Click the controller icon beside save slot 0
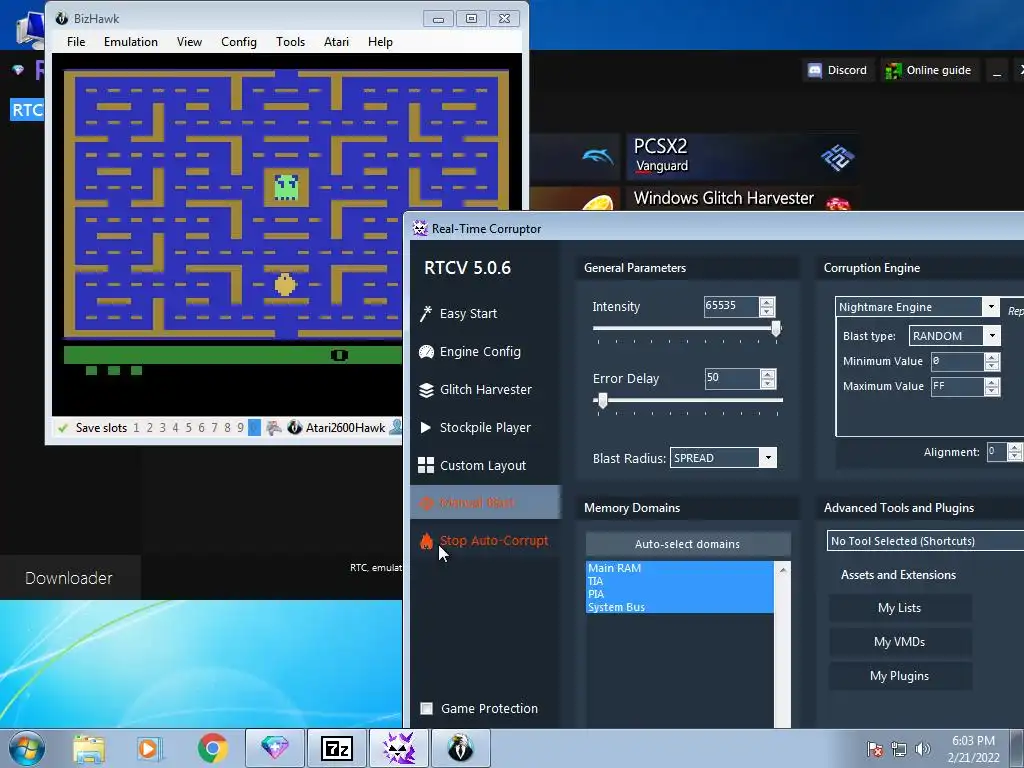The width and height of the screenshot is (1024, 768). 274,428
